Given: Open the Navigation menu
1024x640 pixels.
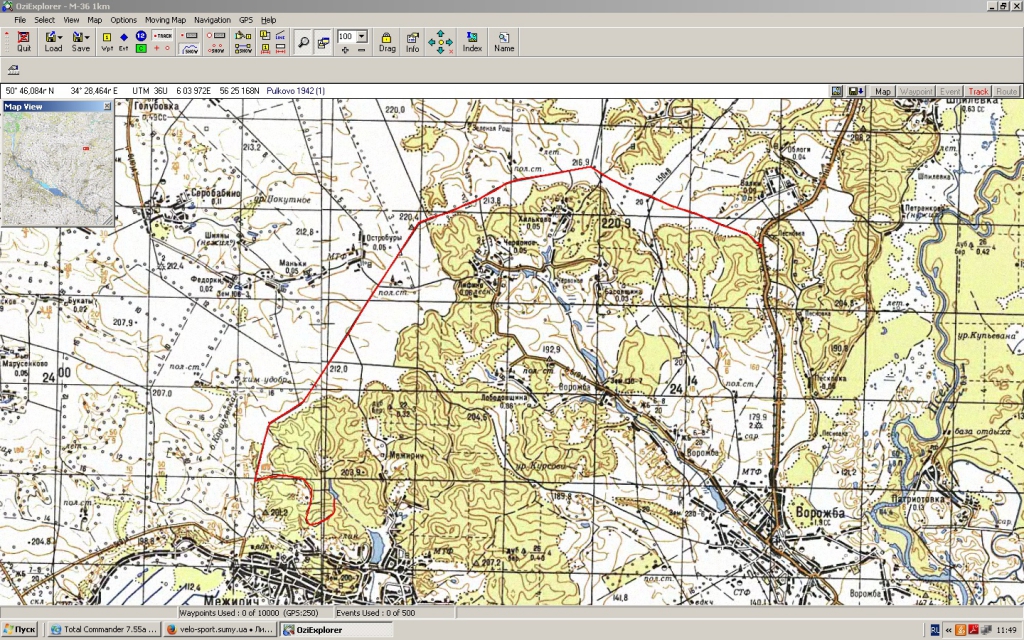Looking at the screenshot, I should pos(212,20).
